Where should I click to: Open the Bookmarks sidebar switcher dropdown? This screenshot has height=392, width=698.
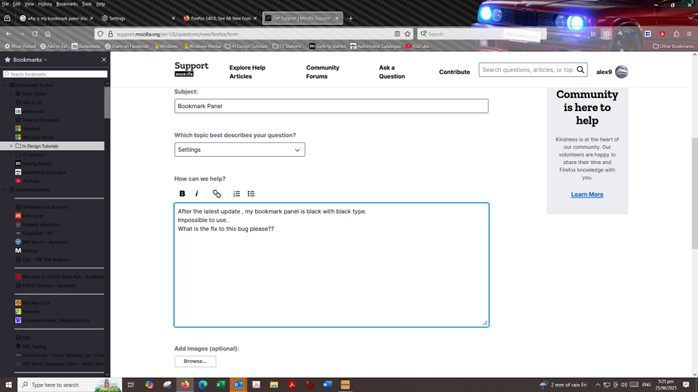pyautogui.click(x=30, y=60)
